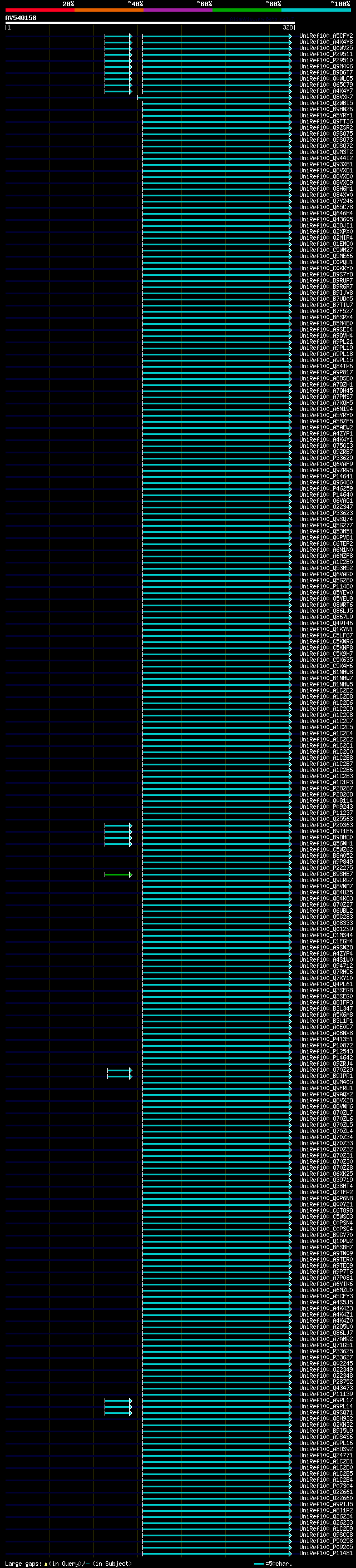Screen dimensions: 356x1568
Task: Open the UniRef100_Q2WBI5 entry
Action: pyautogui.click(x=326, y=103)
